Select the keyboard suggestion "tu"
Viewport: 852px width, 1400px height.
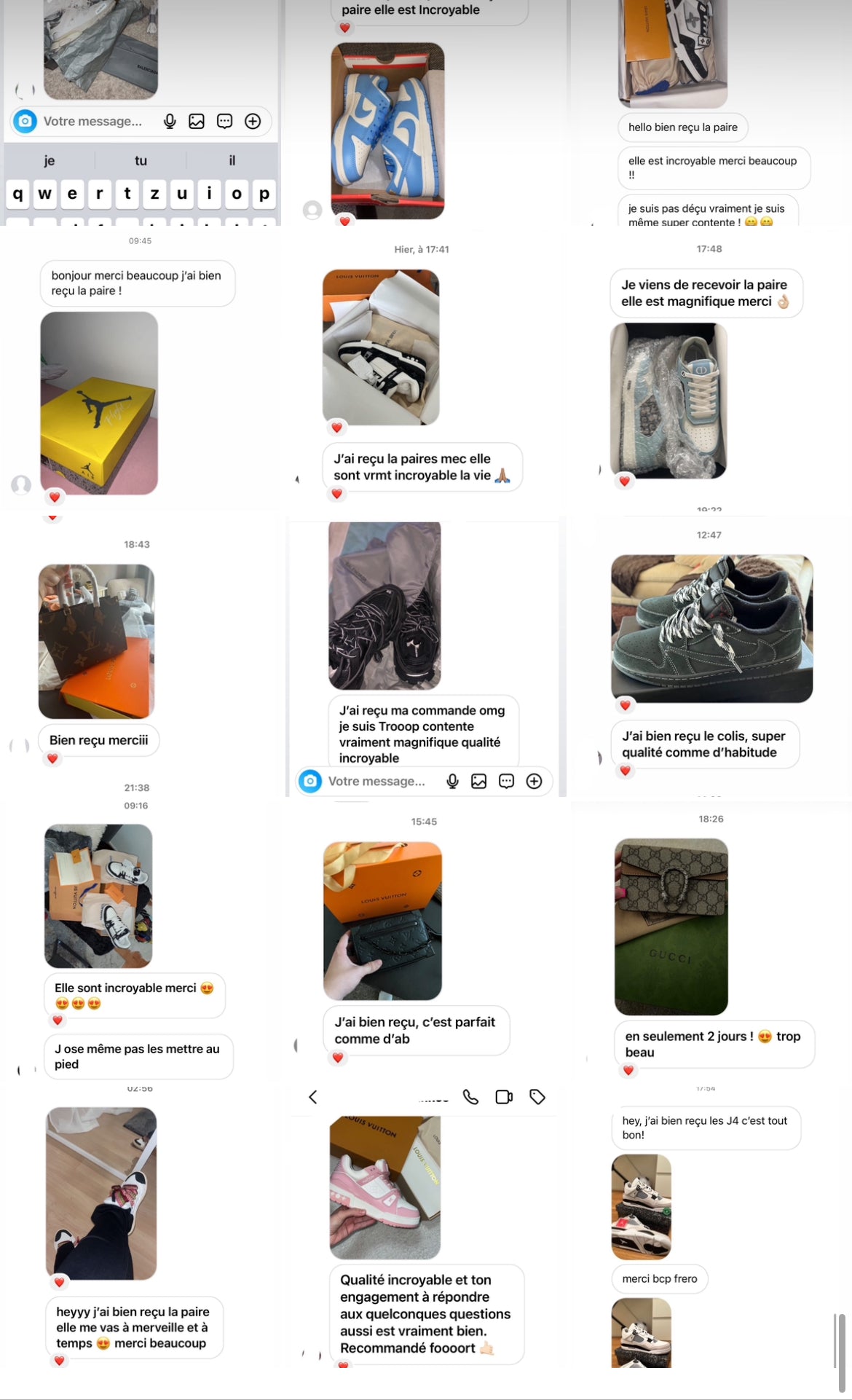(141, 160)
